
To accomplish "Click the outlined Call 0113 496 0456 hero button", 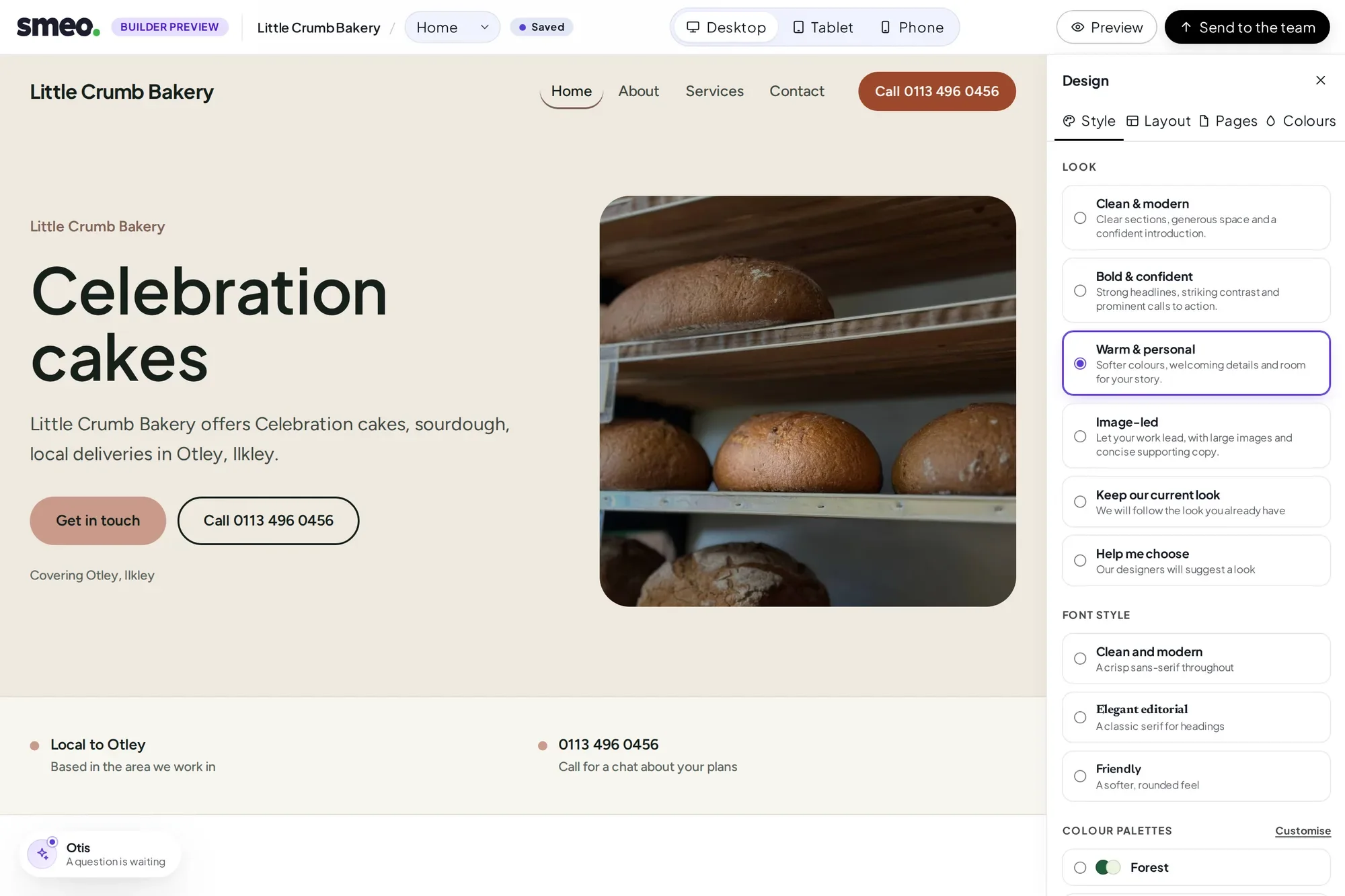I will pyautogui.click(x=268, y=521).
